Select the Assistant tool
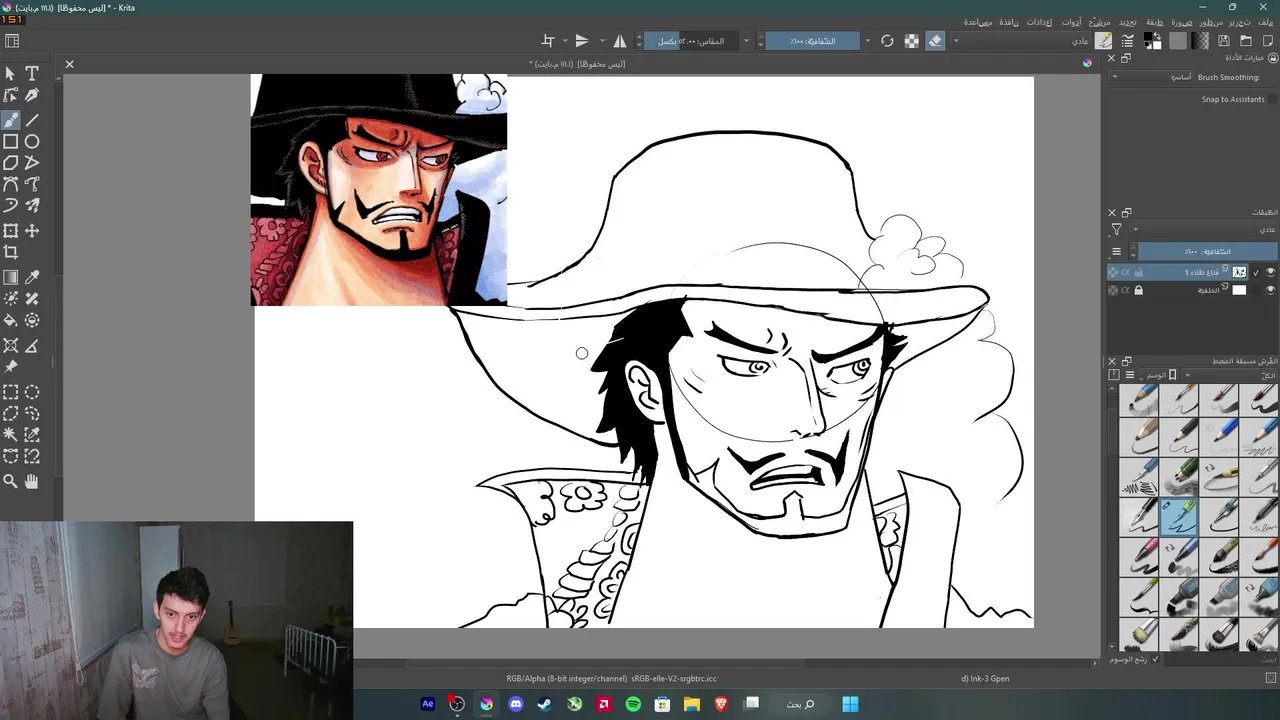Screen dimensions: 1280x720 11,345
